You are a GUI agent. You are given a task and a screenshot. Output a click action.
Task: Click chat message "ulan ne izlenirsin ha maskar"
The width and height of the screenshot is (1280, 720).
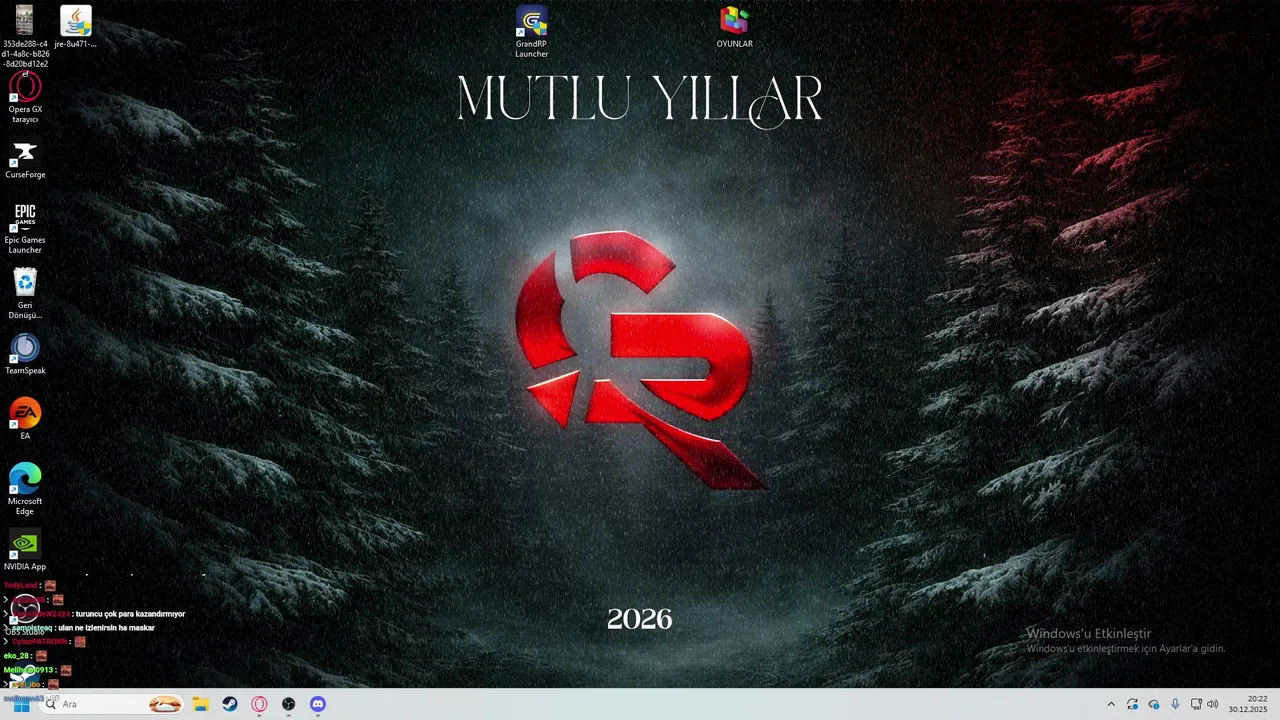[x=106, y=628]
